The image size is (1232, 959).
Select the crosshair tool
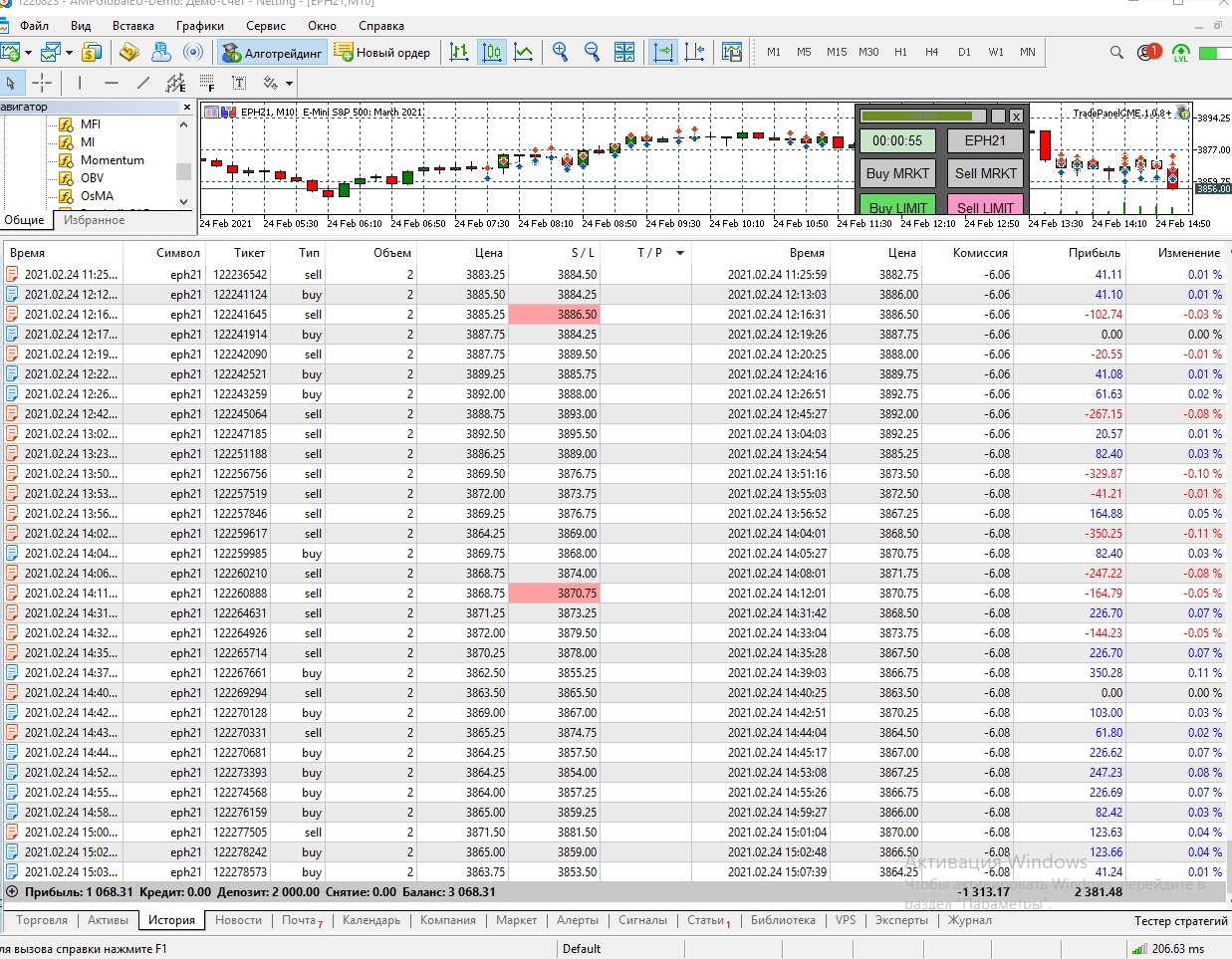click(42, 83)
